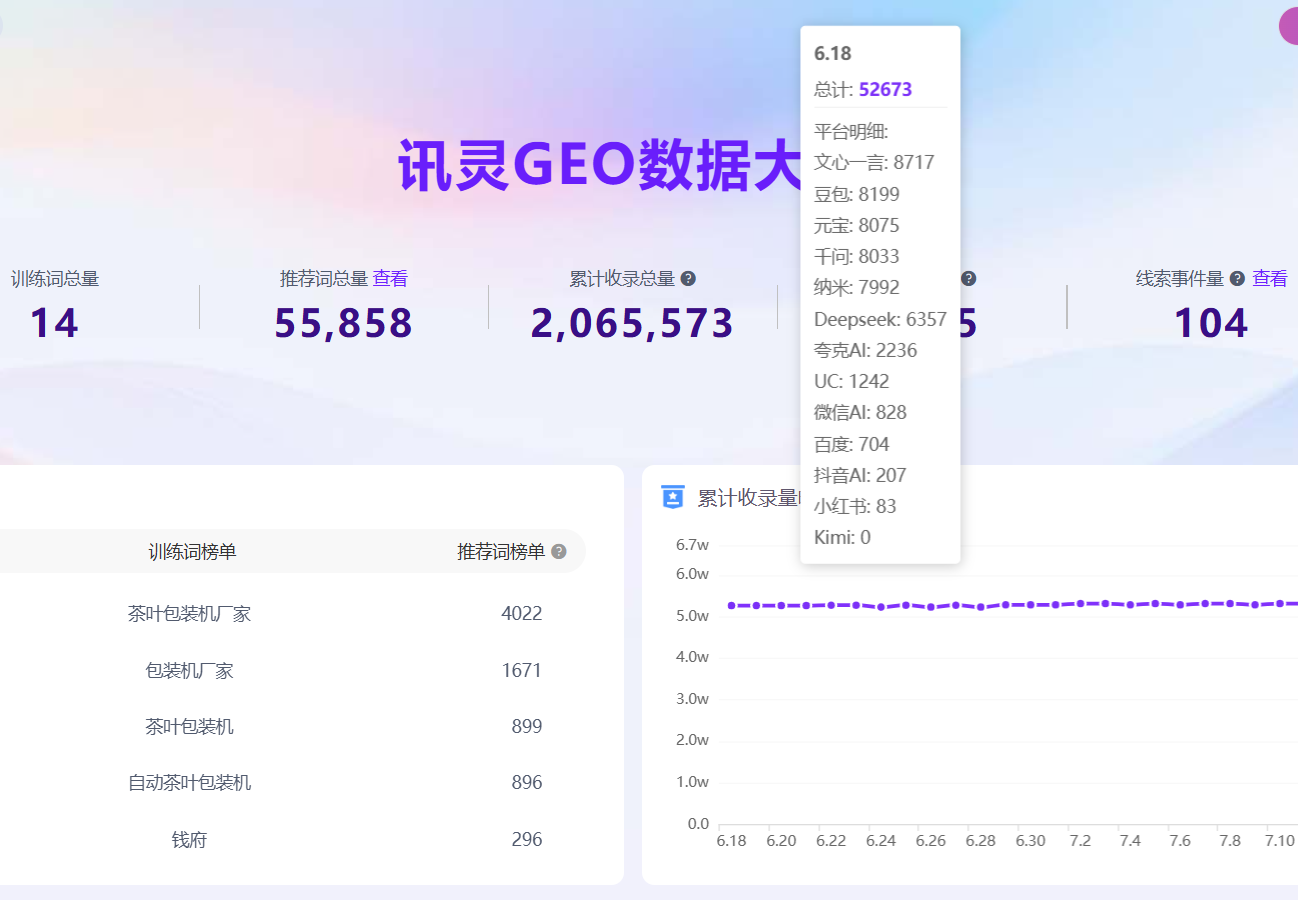Select the 推荐词榜单 tab
This screenshot has width=1298, height=900.
point(501,552)
